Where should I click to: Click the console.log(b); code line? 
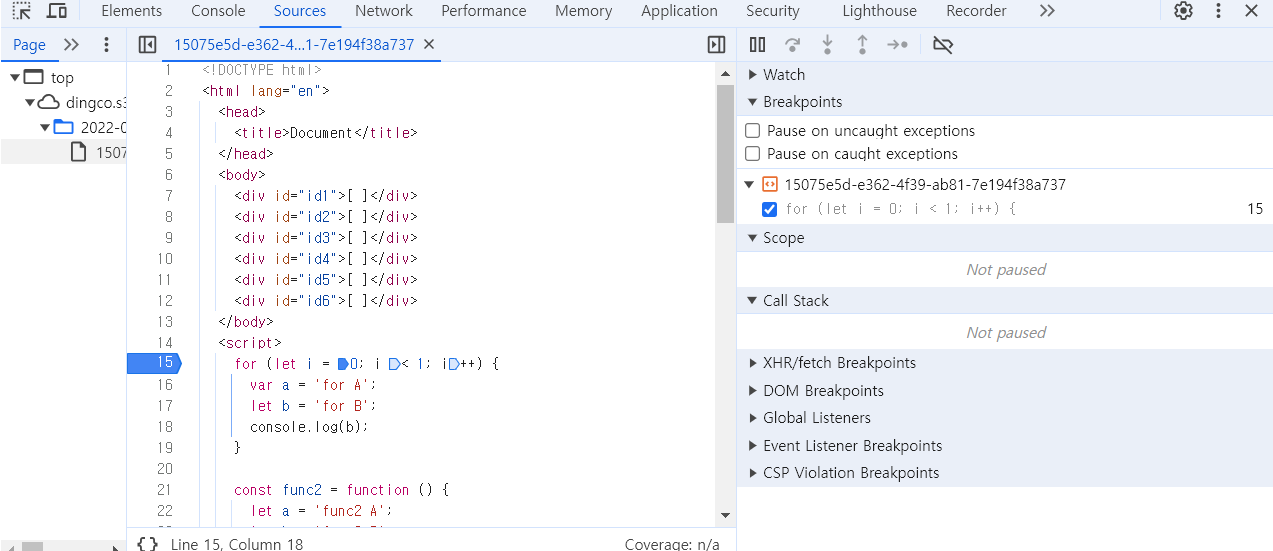tap(310, 427)
